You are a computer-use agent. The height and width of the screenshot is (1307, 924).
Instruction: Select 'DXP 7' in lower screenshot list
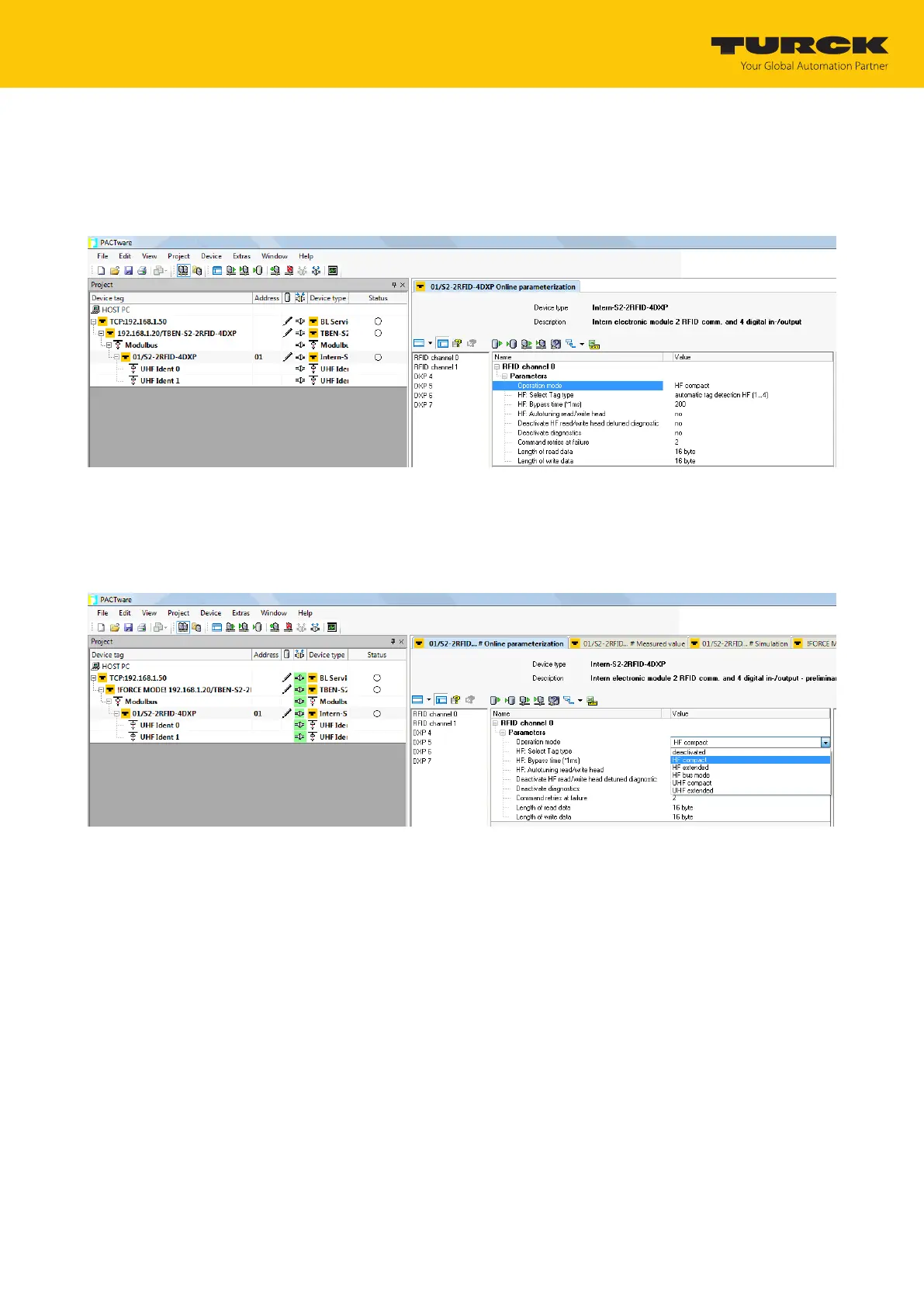click(x=422, y=761)
